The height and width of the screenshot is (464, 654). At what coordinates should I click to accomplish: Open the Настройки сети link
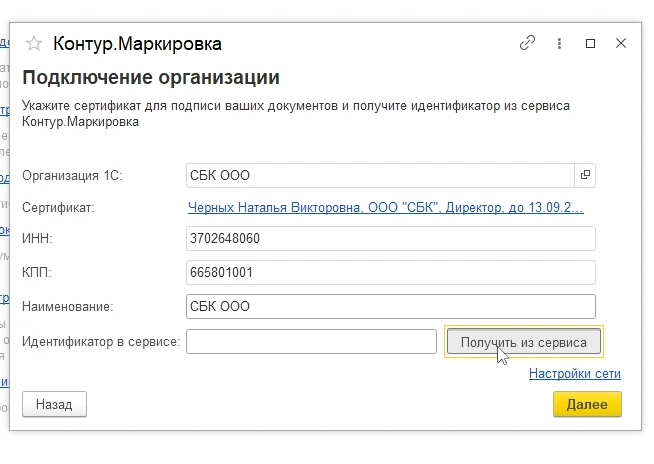coord(575,373)
